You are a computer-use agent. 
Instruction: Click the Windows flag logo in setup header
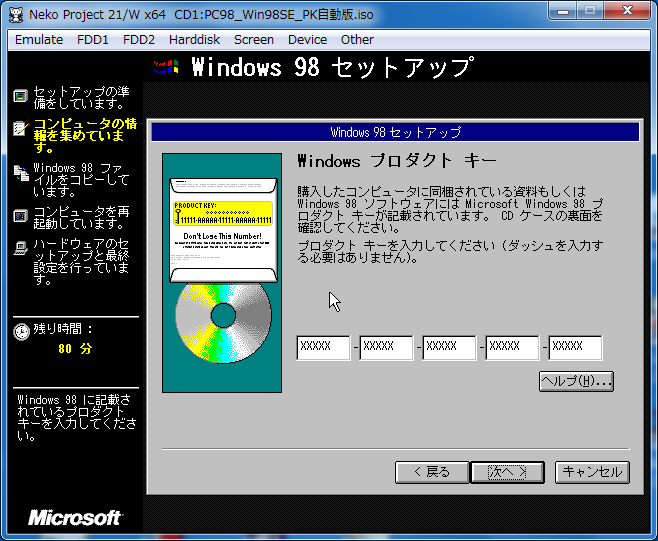pyautogui.click(x=166, y=68)
